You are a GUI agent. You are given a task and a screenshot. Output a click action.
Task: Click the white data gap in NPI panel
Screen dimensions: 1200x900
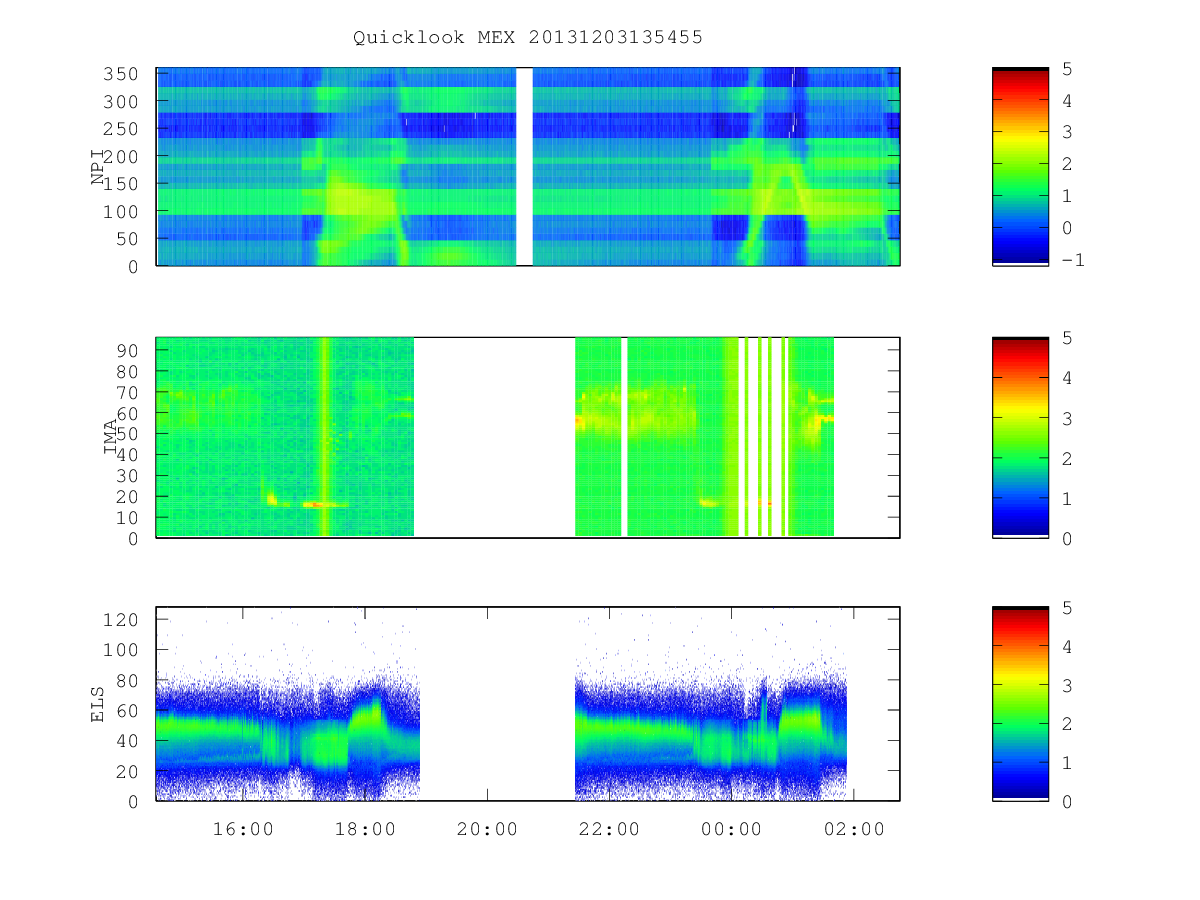(x=524, y=167)
